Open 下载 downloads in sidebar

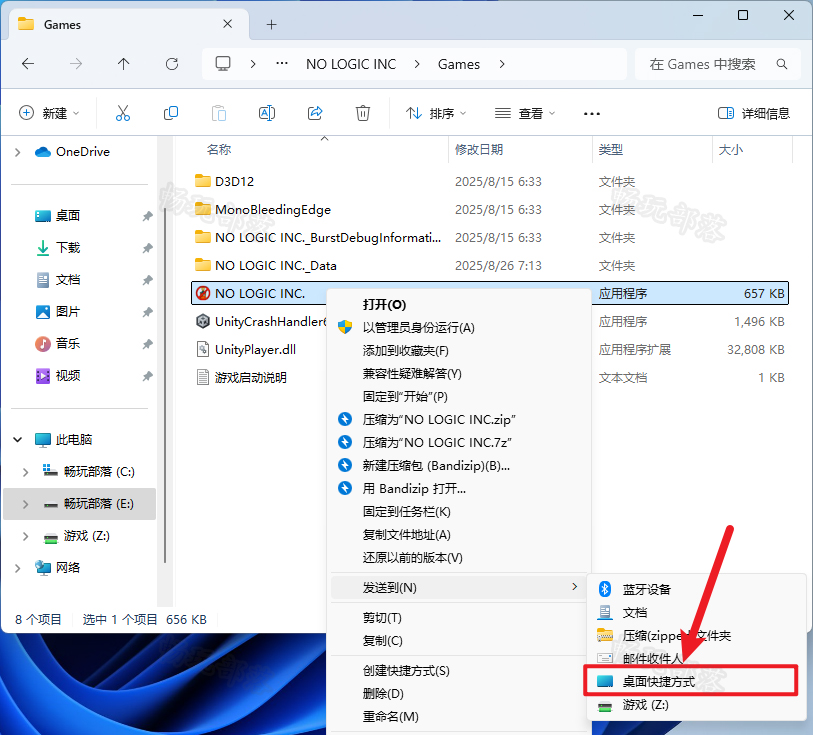(67, 248)
